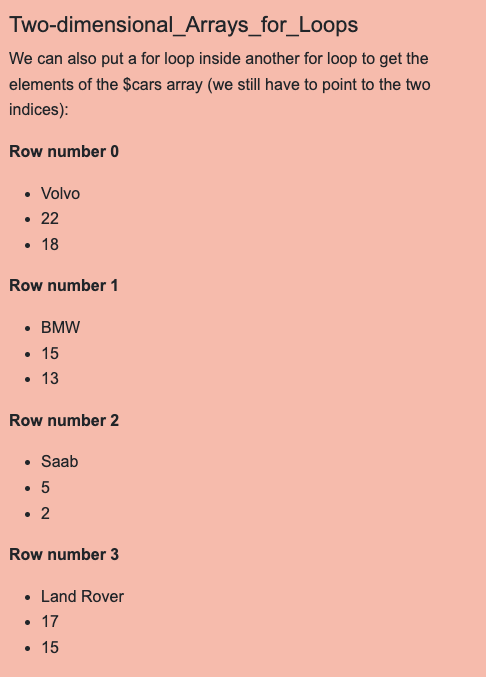Click the Two-dimensional_Arrays_for_Loops heading
The width and height of the screenshot is (486, 677).
(x=183, y=25)
